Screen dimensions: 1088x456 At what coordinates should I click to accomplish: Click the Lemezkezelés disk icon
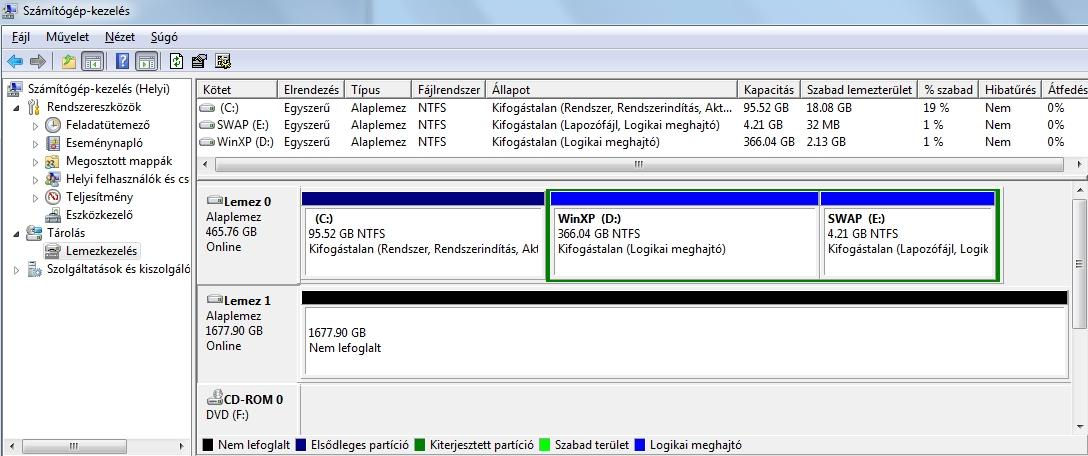pos(53,251)
